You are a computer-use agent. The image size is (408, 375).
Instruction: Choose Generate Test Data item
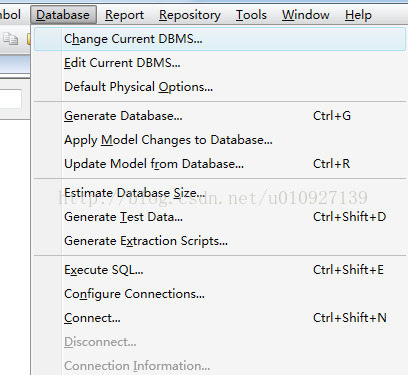(220, 217)
